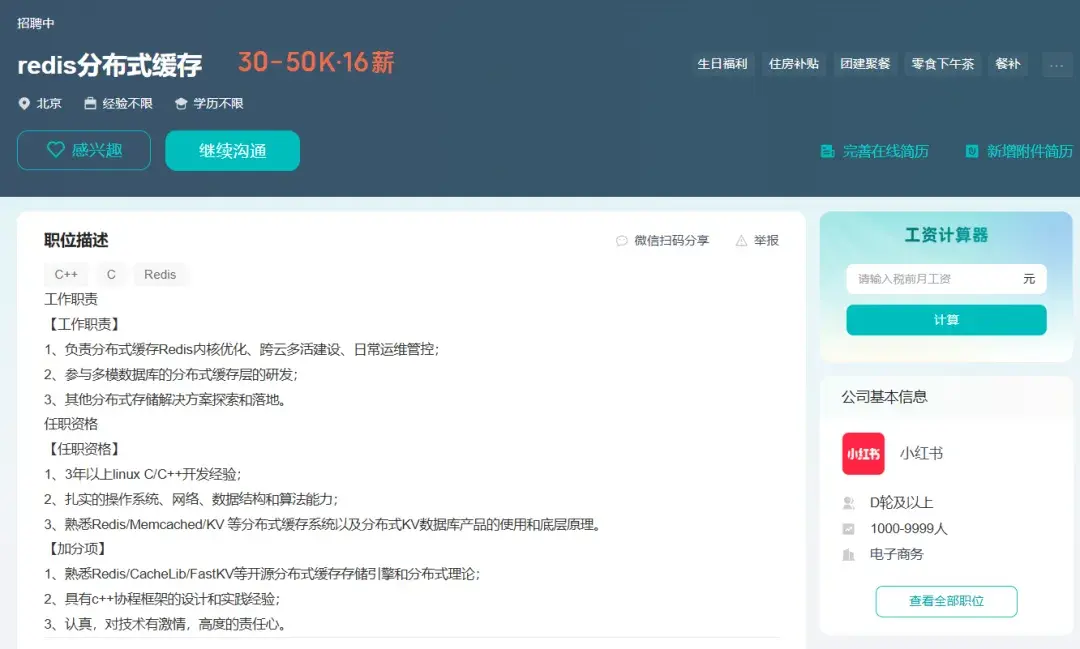Click the location pin icon beside 北京
Image resolution: width=1080 pixels, height=649 pixels.
pos(23,102)
